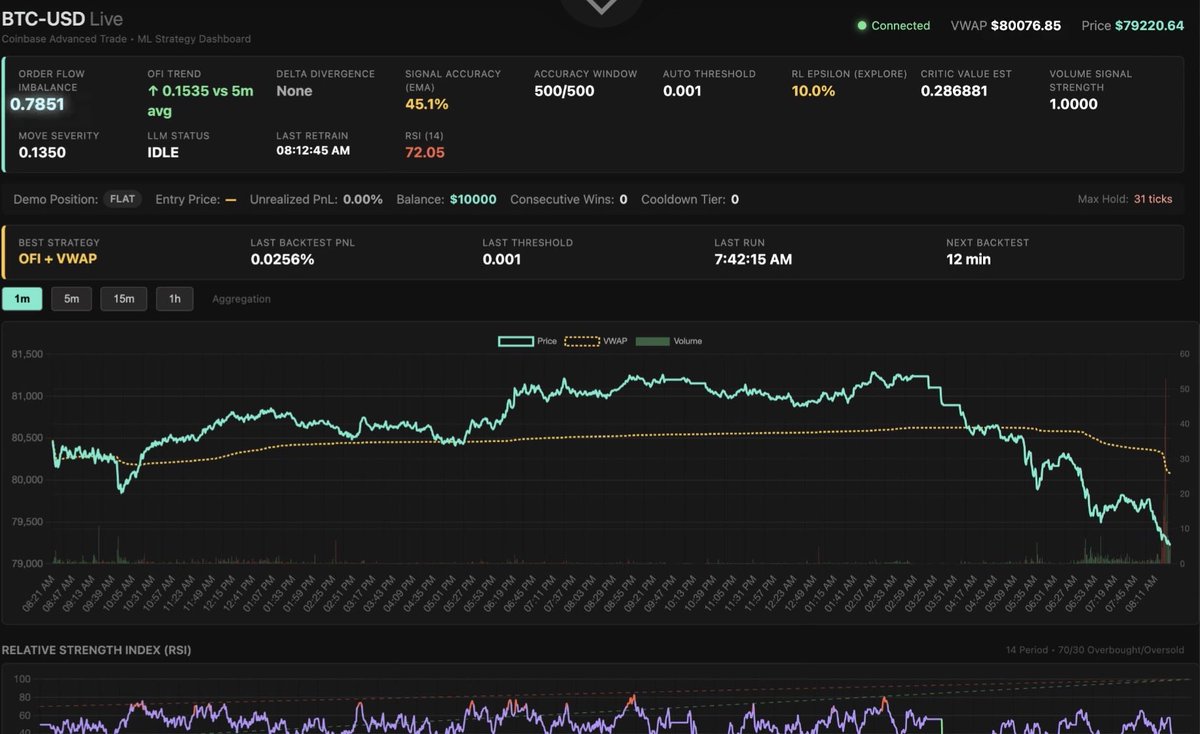Click Unrealized PnL value 0.00%
Screen dimensions: 1200x734
(x=363, y=199)
